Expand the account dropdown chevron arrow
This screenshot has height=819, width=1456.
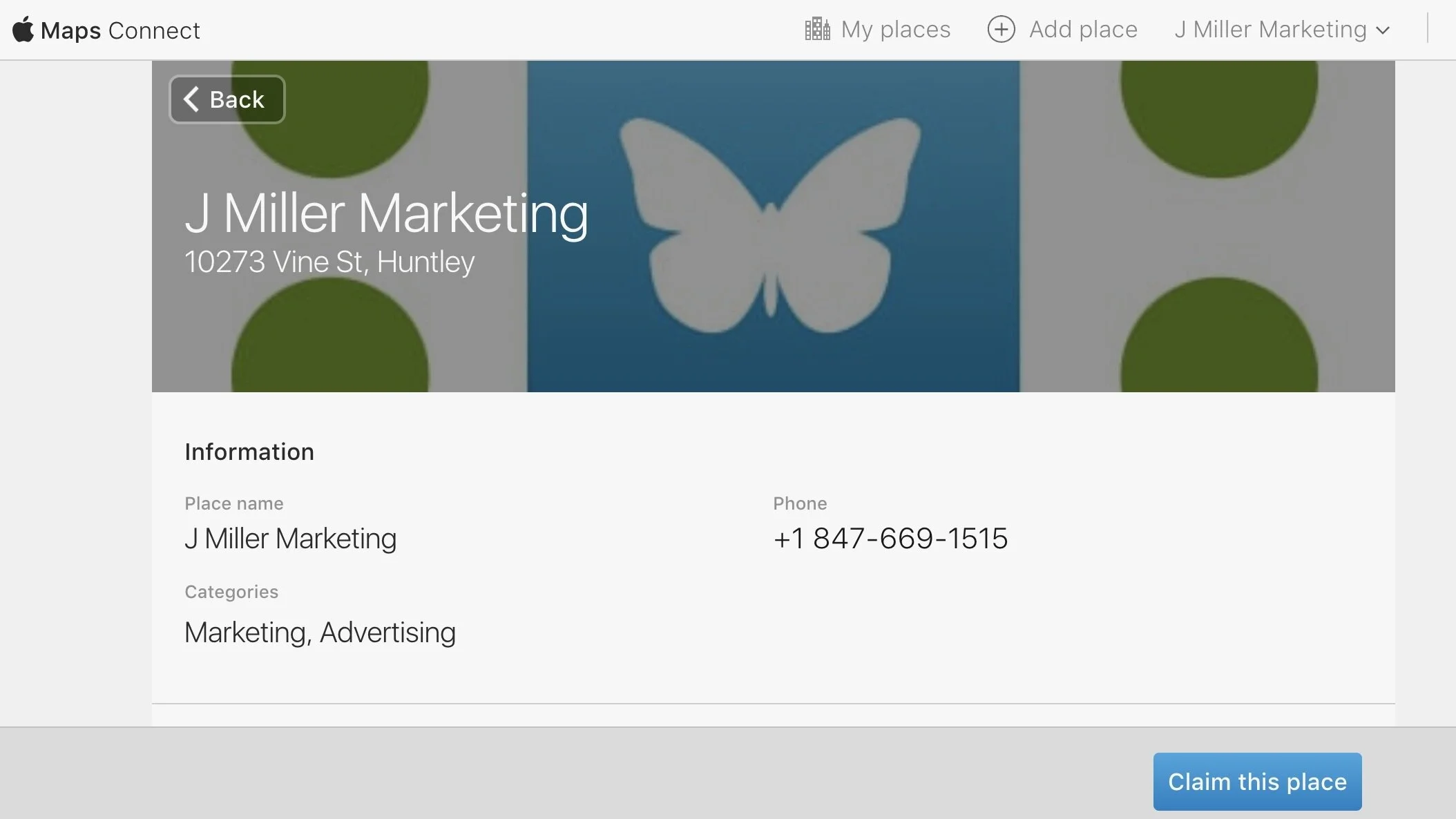tap(1383, 31)
